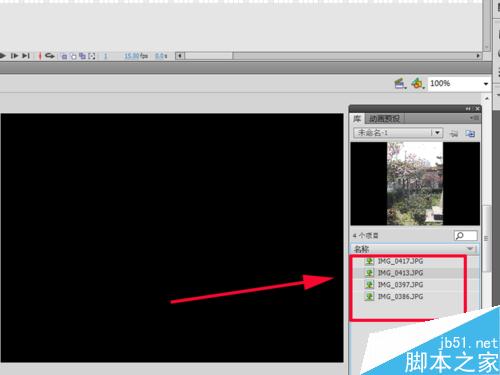Click the 4 个项目 item count label

click(365, 236)
